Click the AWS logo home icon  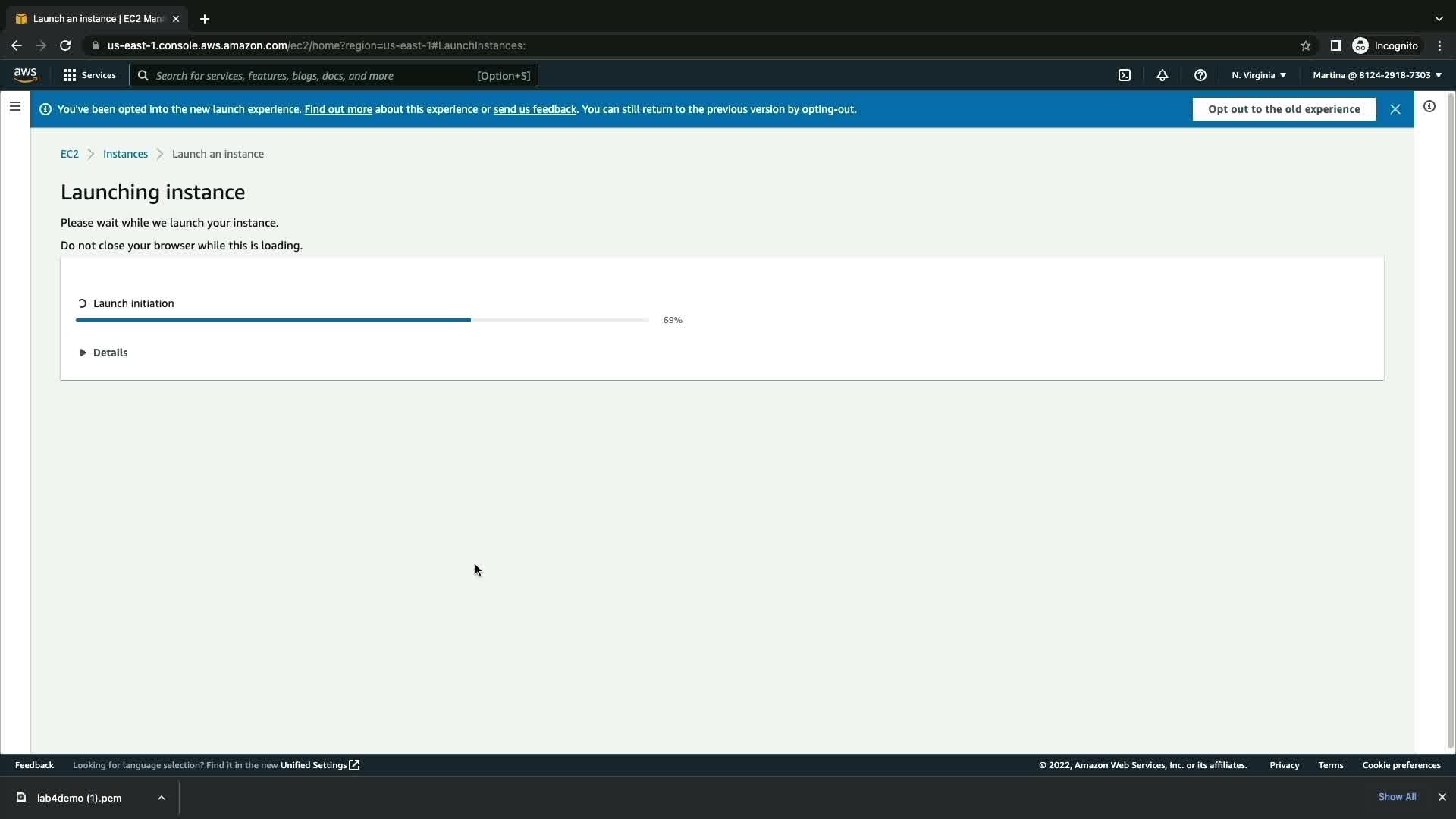pos(25,75)
